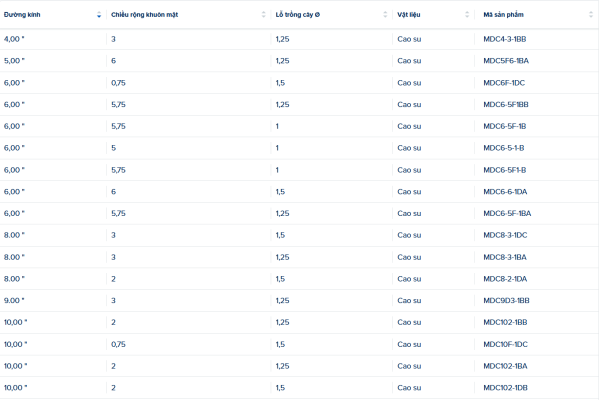This screenshot has width=599, height=400.
Task: Sort by Mã sản phẩm arrow icon
Action: 591,15
